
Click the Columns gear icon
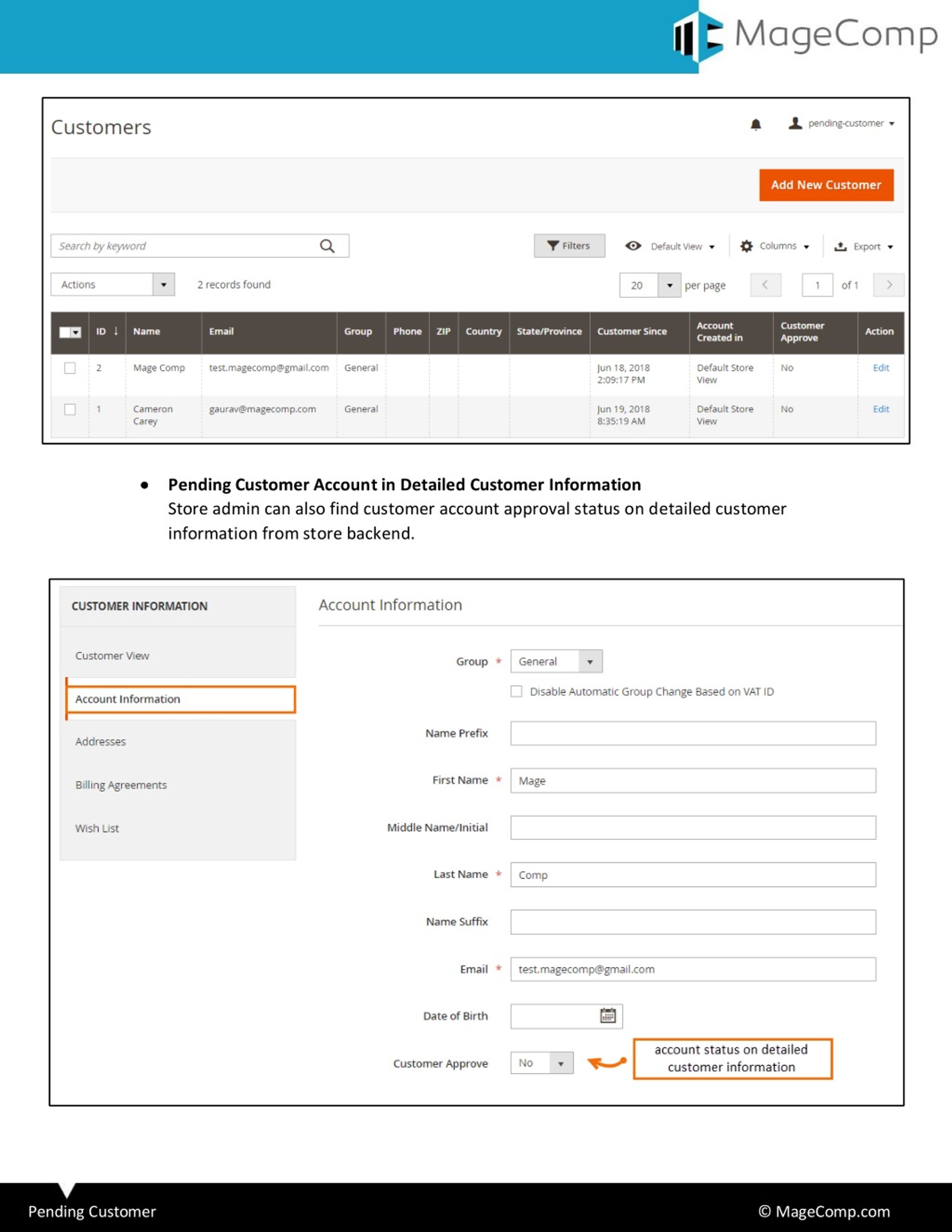click(746, 246)
